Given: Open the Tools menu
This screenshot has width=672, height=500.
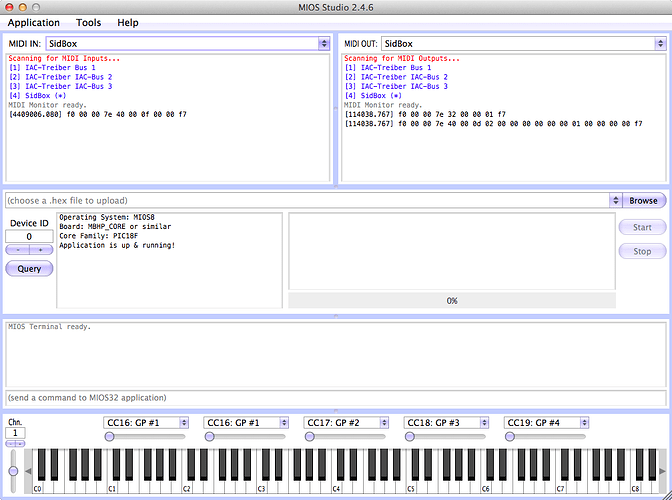Looking at the screenshot, I should tap(88, 23).
